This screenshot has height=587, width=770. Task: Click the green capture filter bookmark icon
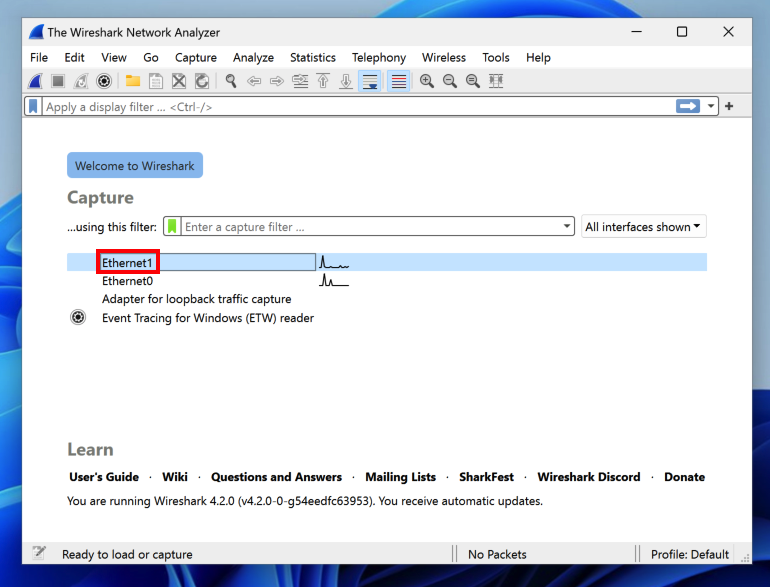point(172,226)
